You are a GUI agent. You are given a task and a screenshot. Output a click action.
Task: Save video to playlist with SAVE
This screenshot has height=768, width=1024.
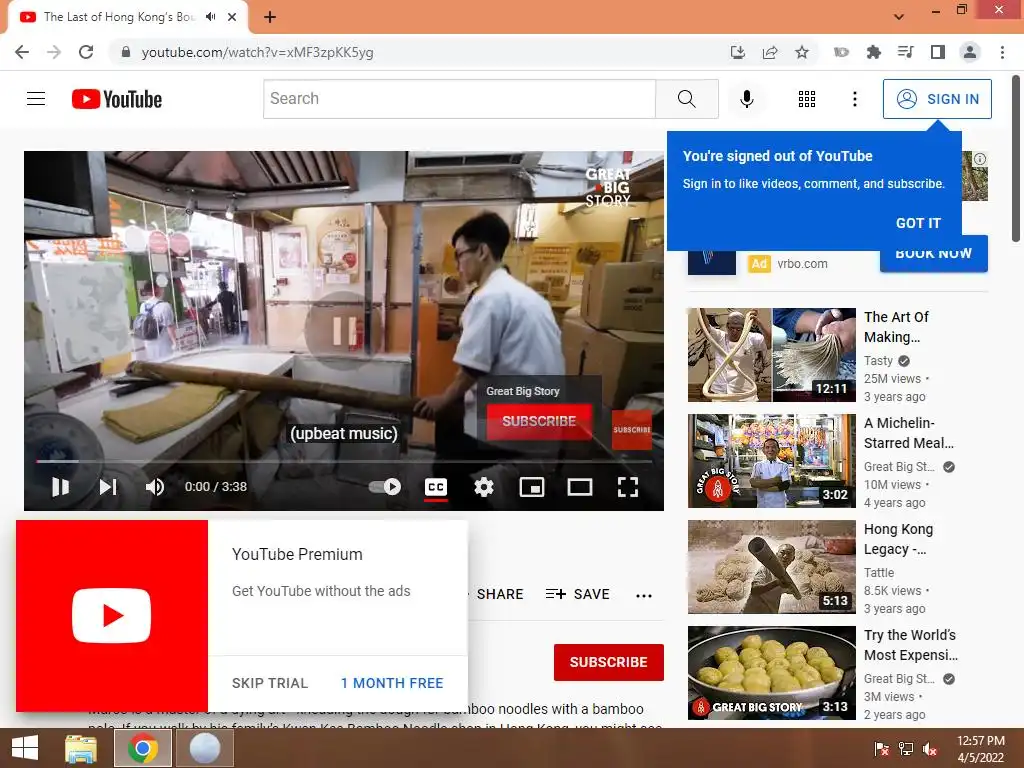pyautogui.click(x=577, y=594)
